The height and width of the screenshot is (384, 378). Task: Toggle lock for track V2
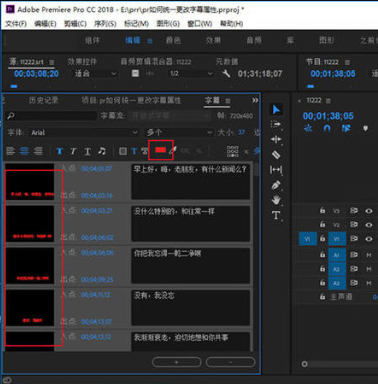point(322,225)
